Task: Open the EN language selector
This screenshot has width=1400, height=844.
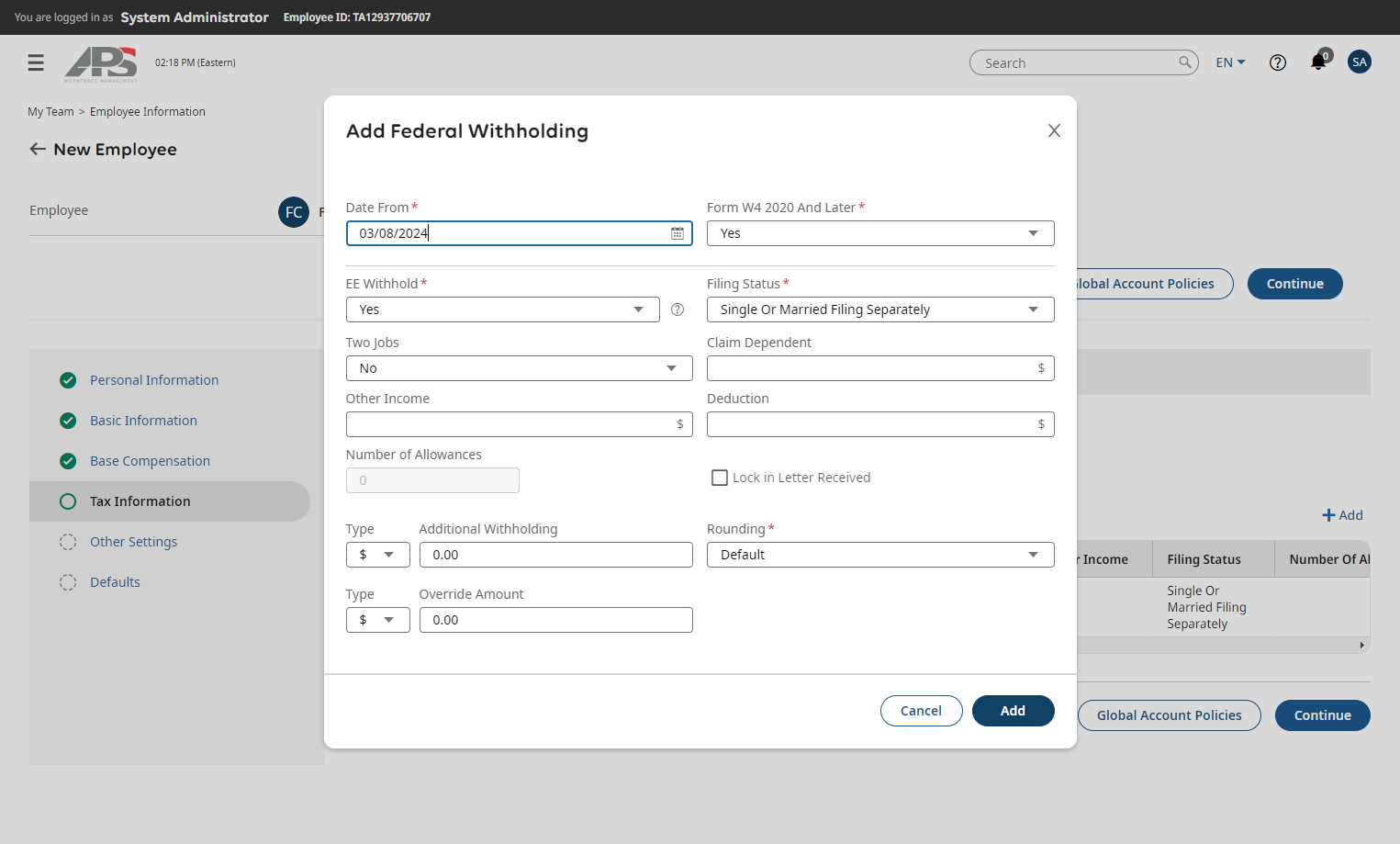Action: click(1230, 62)
